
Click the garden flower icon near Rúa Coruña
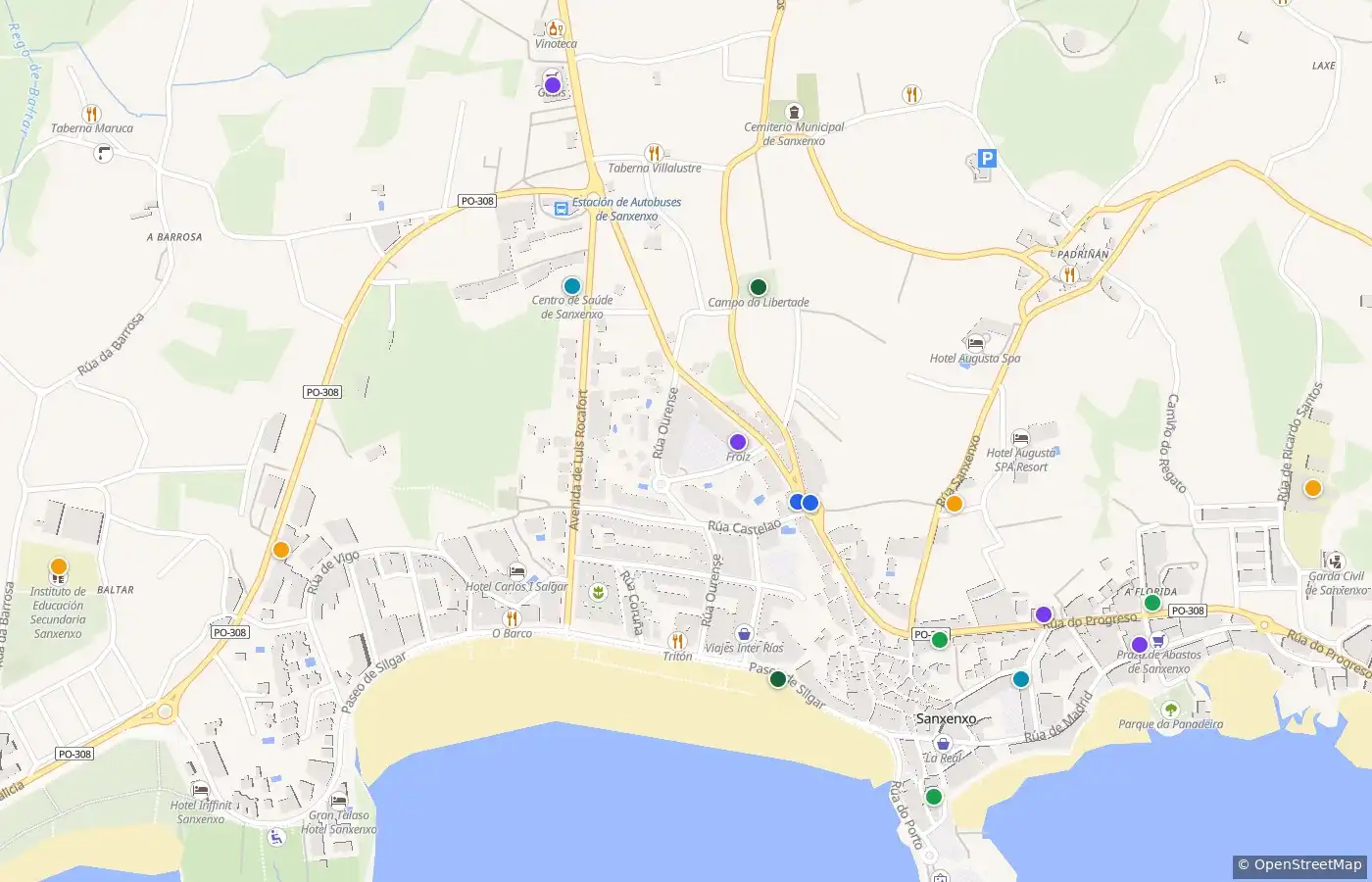tap(598, 592)
